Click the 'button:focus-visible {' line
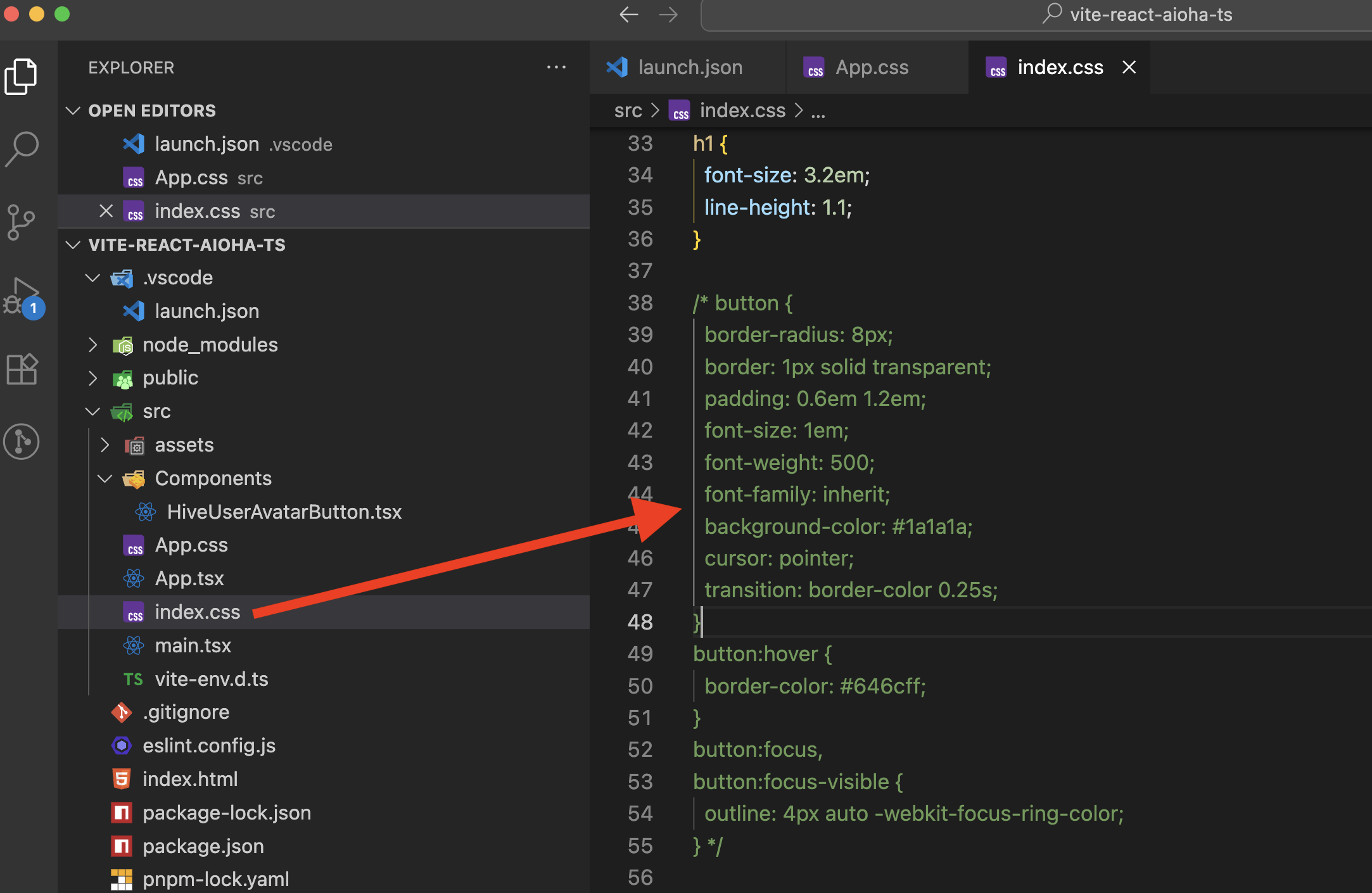1372x893 pixels. pos(798,782)
